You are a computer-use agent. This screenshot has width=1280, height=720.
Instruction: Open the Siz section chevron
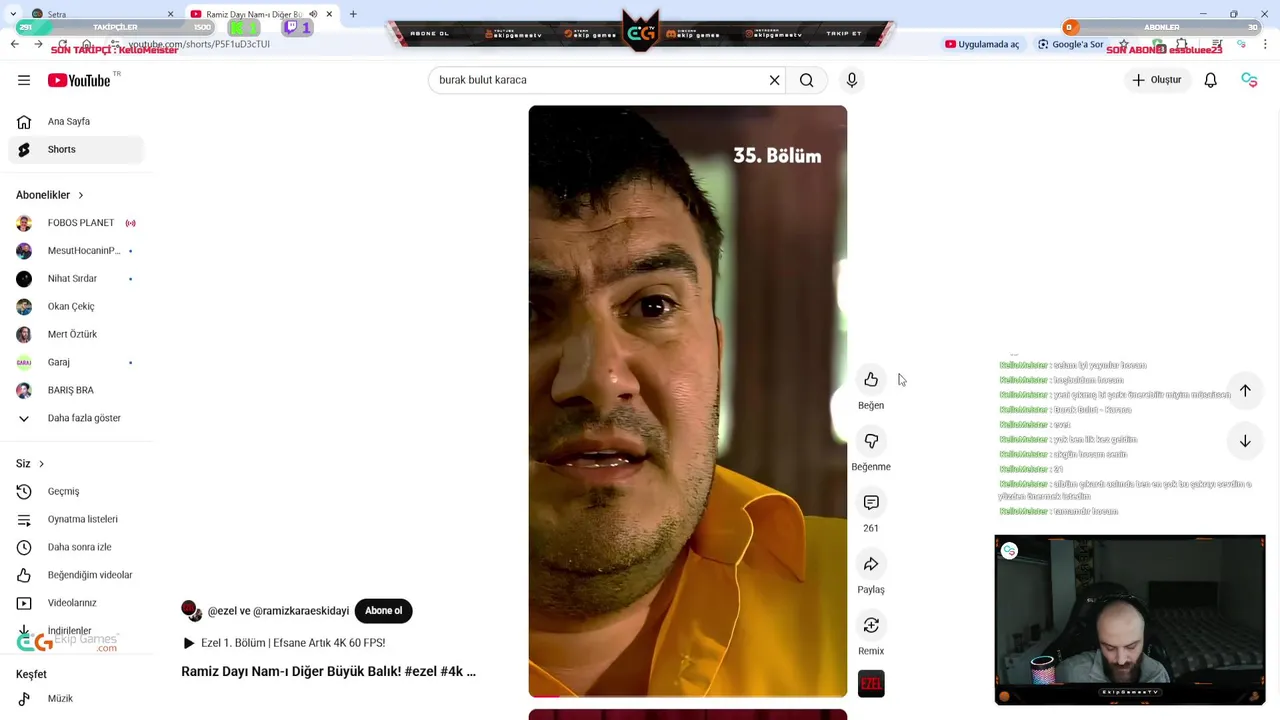tap(41, 464)
